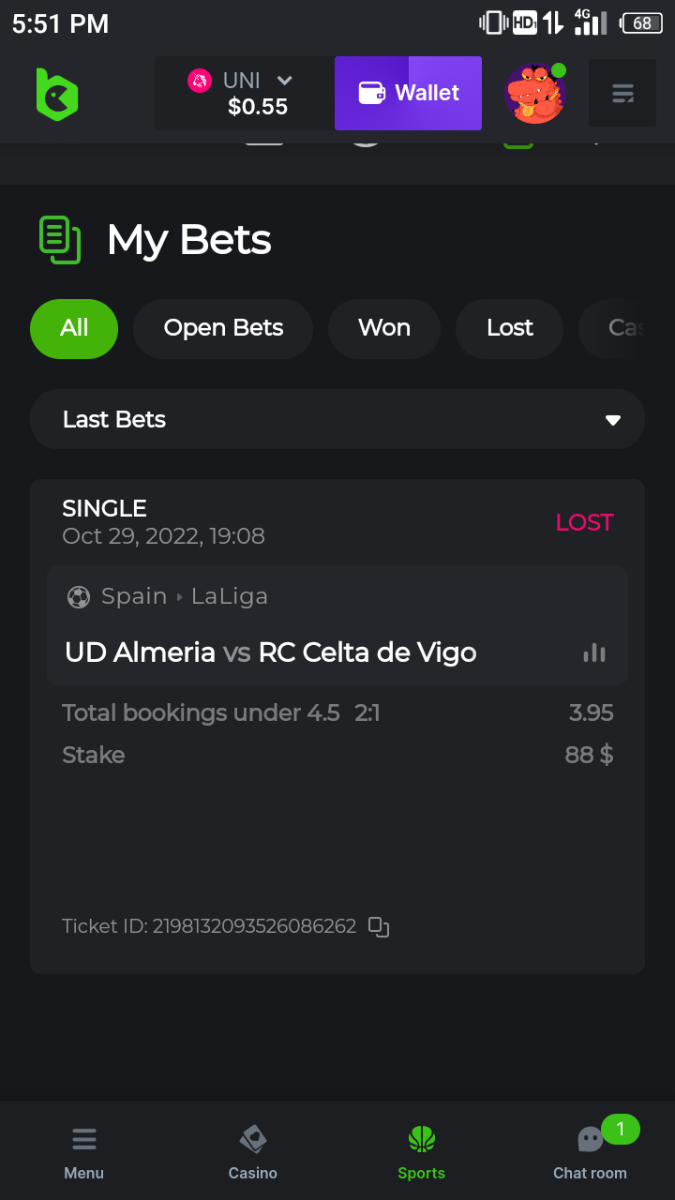This screenshot has width=675, height=1200.
Task: Open the top-right hamburger menu icon
Action: (x=622, y=94)
